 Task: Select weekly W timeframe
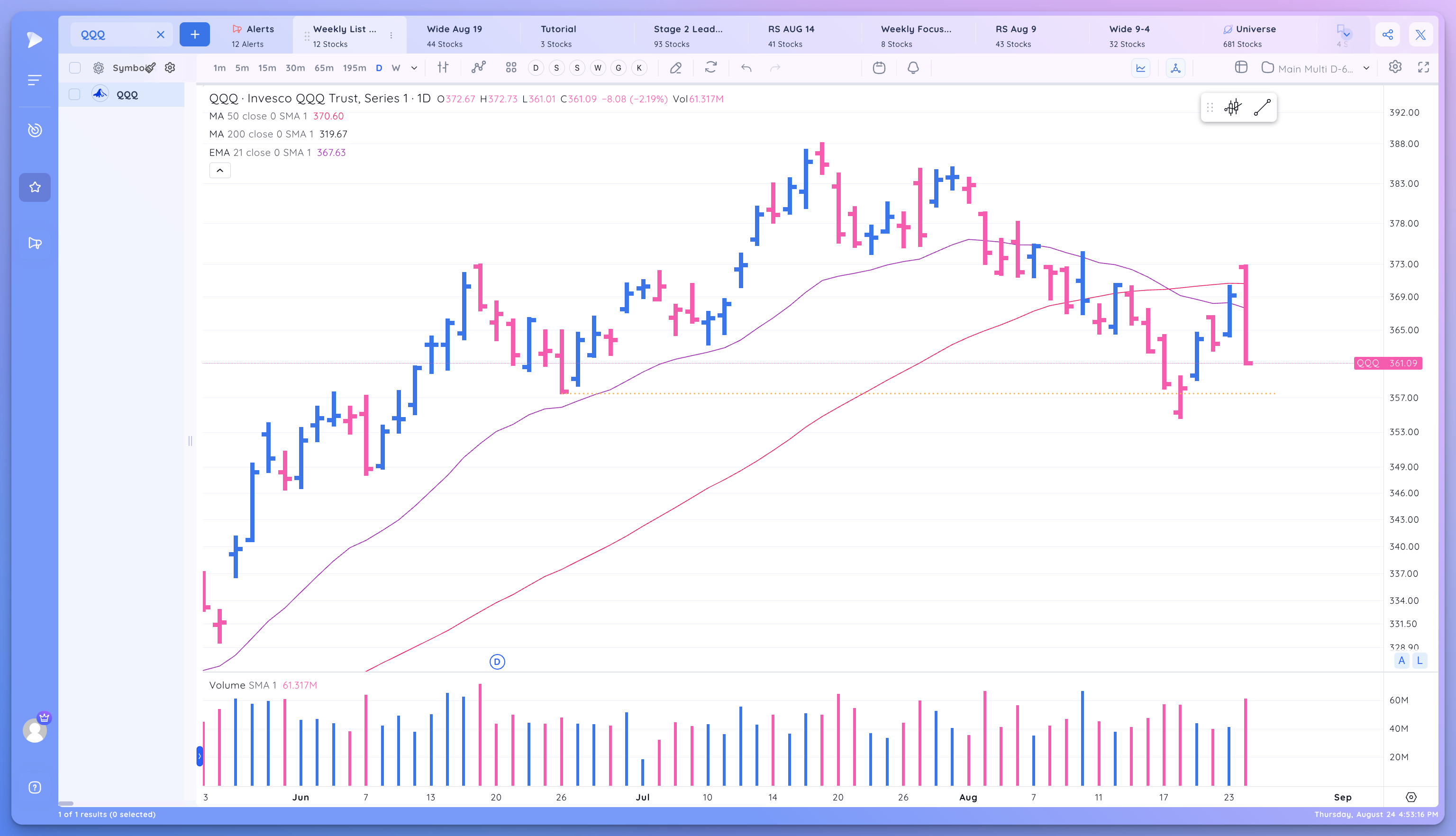click(396, 68)
